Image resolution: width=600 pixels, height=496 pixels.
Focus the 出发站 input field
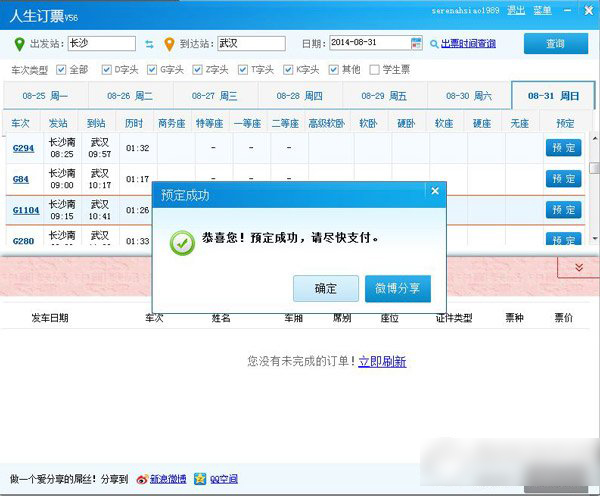tap(102, 43)
